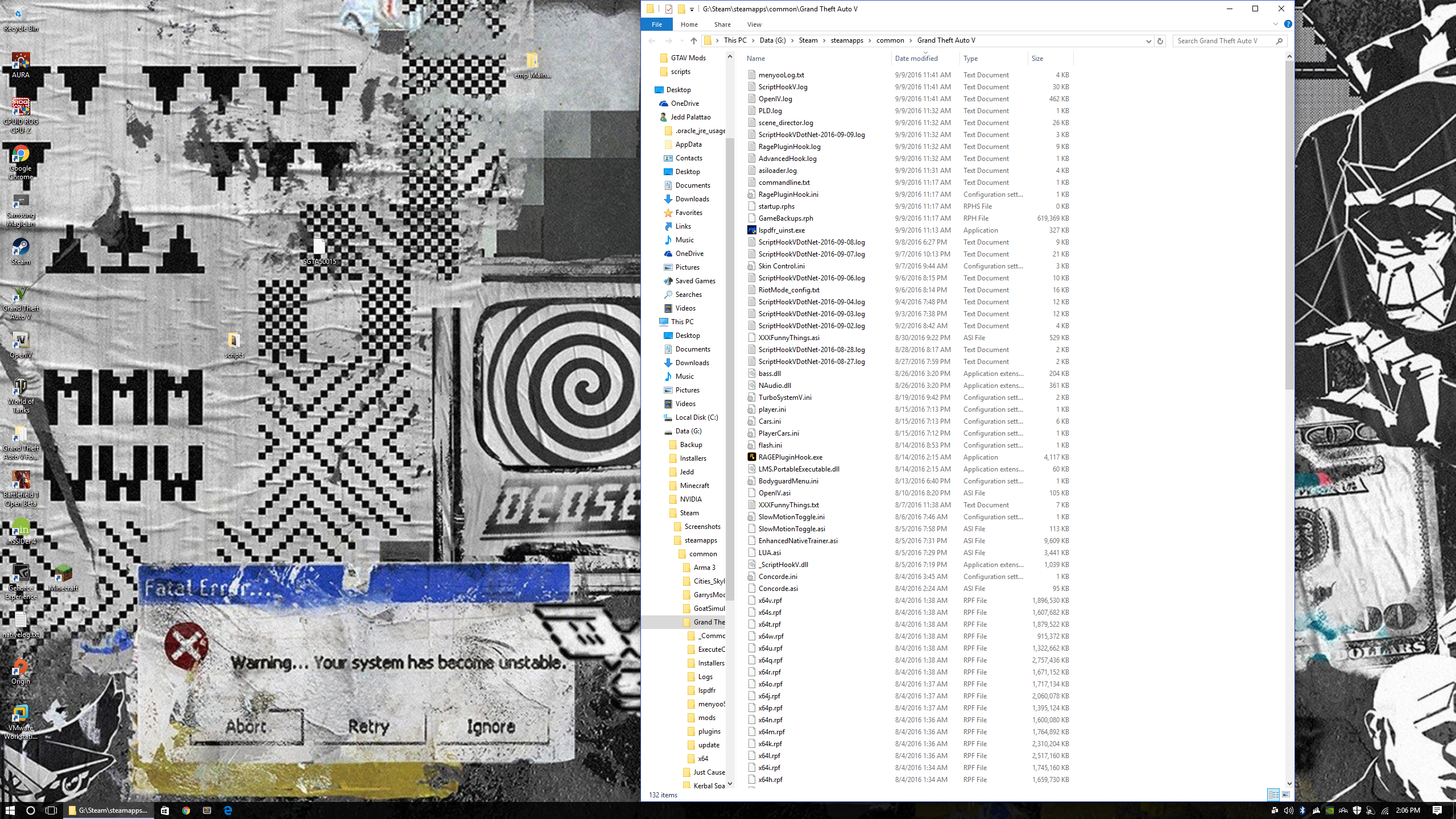
Task: Click the NVIDIA system tray icon
Action: 1330,810
